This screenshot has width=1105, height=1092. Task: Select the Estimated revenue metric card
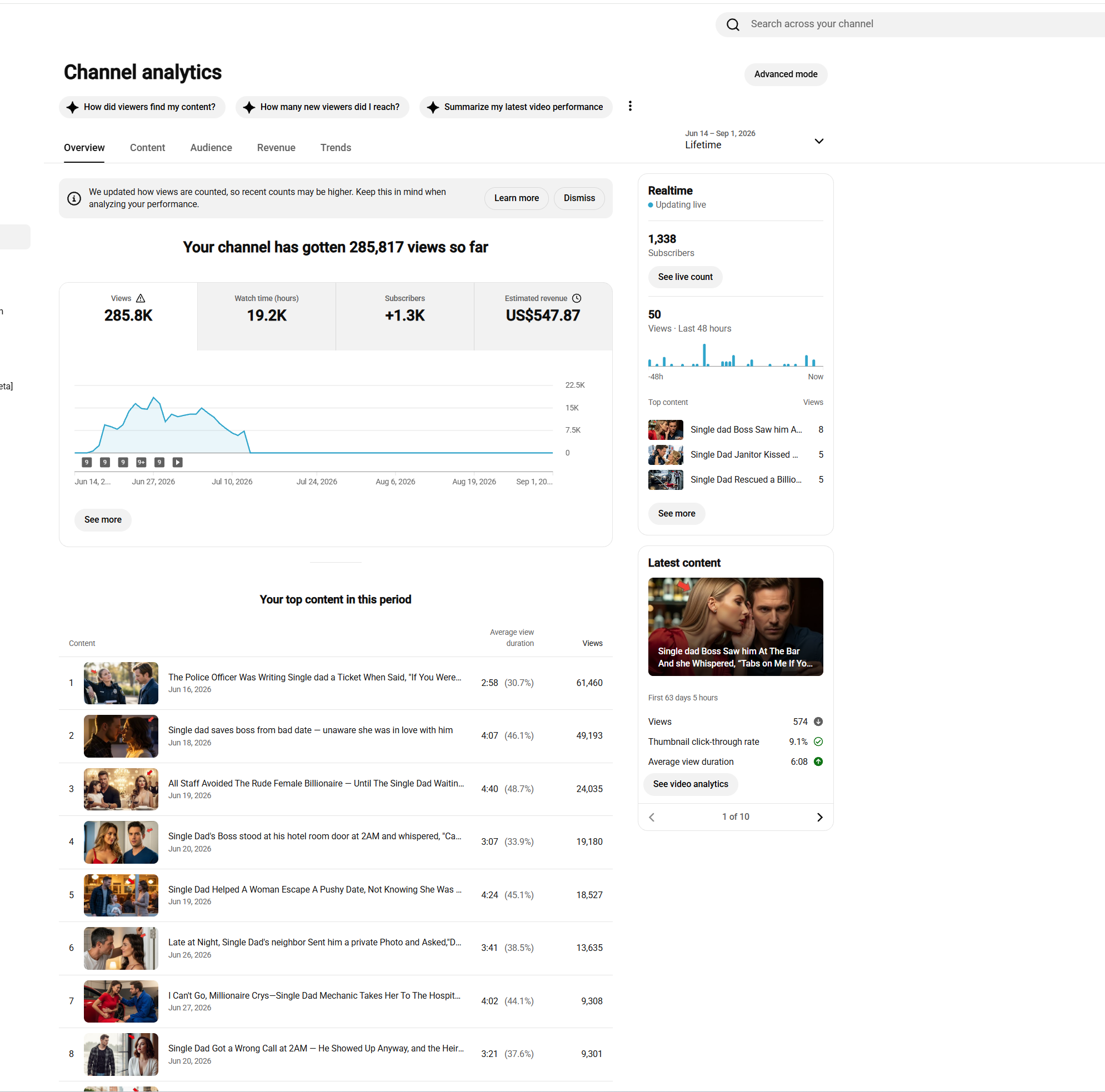pos(543,316)
